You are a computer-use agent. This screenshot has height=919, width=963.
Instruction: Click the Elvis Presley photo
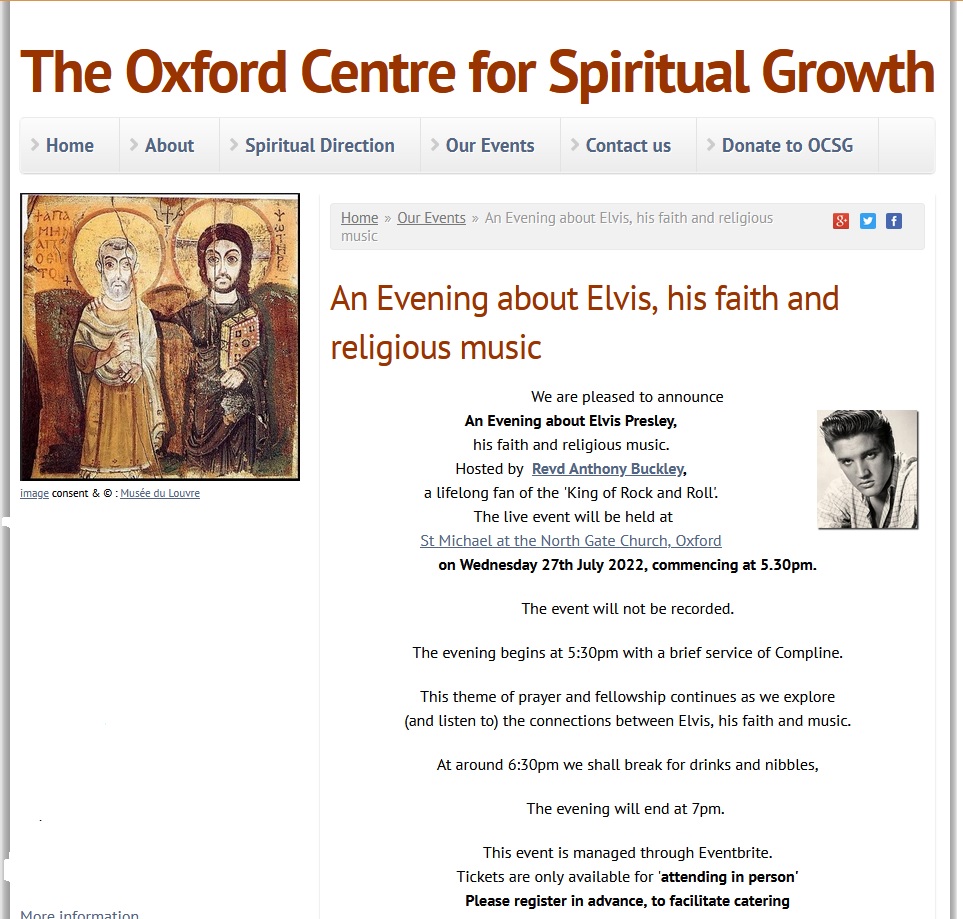(867, 469)
